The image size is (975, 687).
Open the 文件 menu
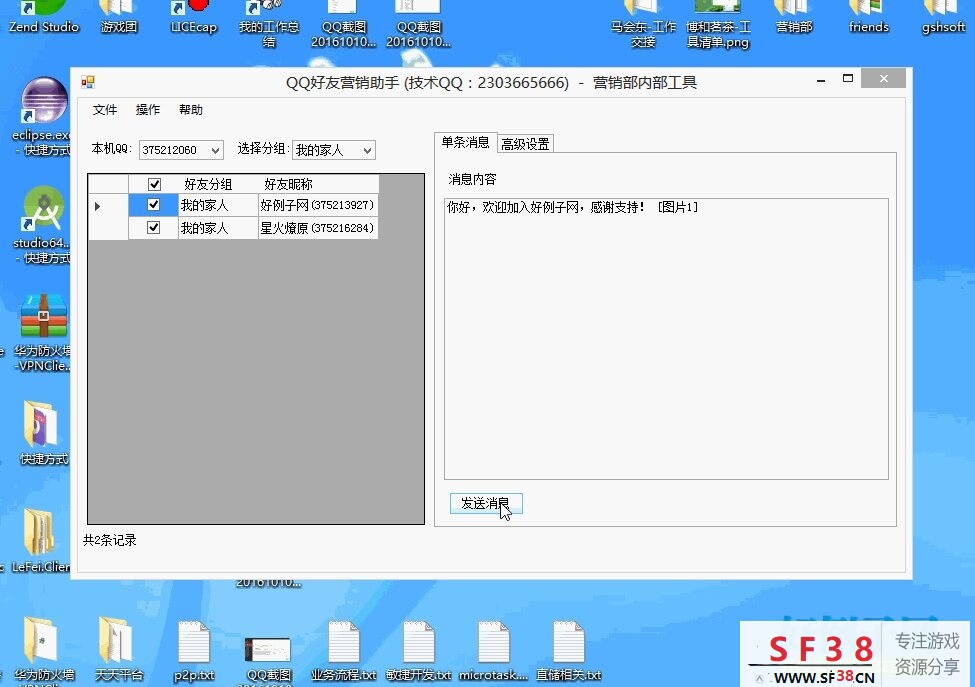(104, 110)
